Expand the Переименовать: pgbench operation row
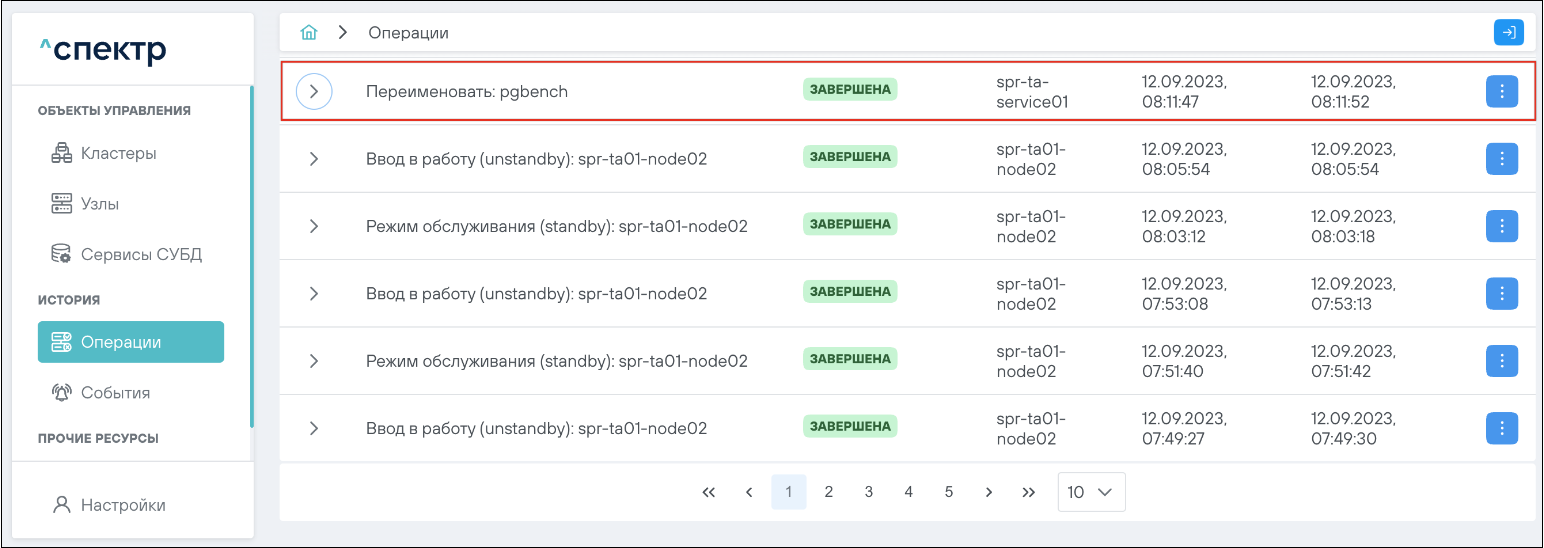The width and height of the screenshot is (1544, 548). tap(314, 91)
